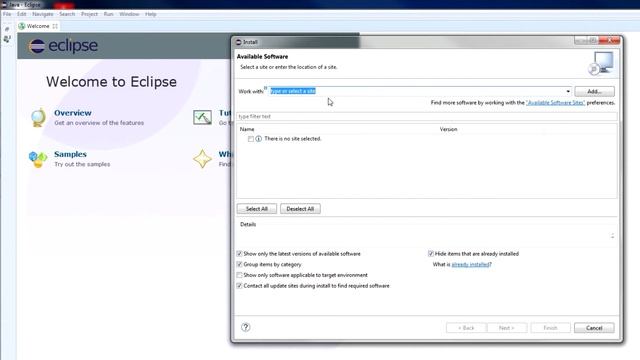
Task: Toggle Show only the latest versions checkbox
Action: [x=240, y=253]
